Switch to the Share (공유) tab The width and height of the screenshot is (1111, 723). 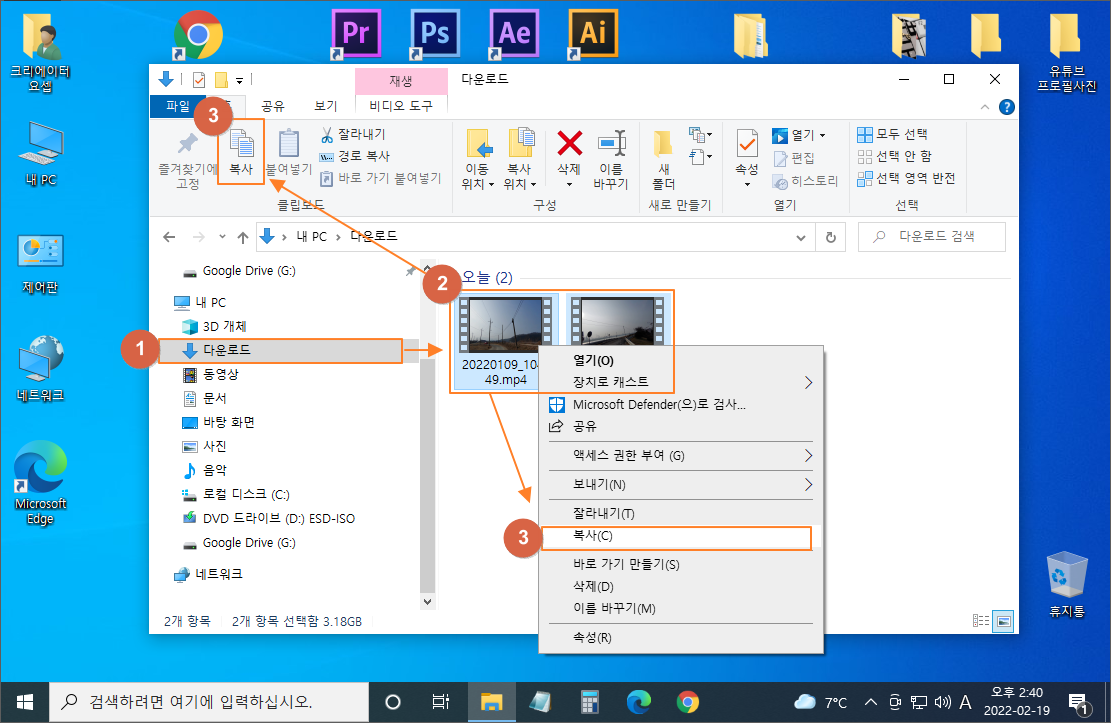pos(273,106)
